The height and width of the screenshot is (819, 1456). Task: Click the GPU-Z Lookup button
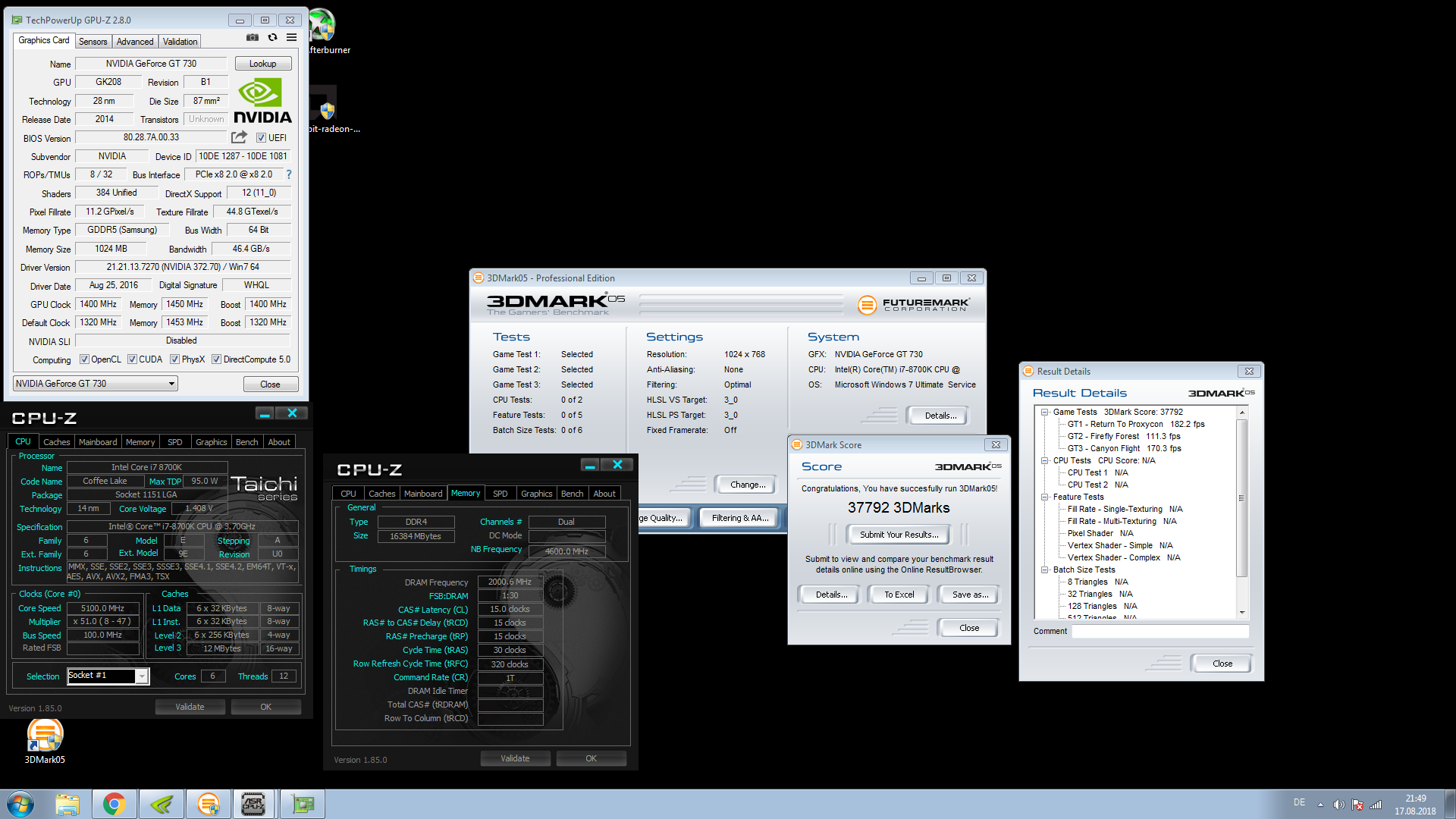pyautogui.click(x=262, y=64)
